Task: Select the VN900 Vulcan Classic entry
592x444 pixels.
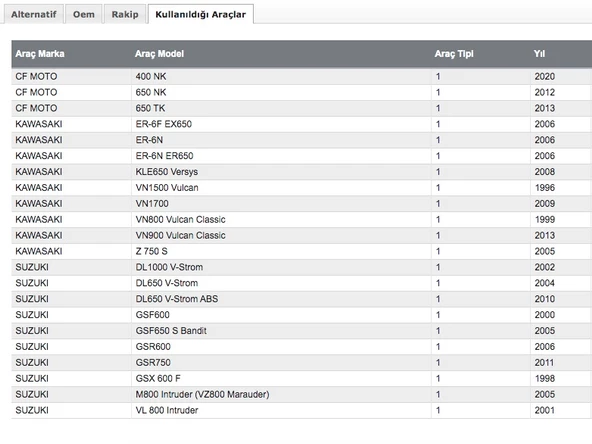Action: pyautogui.click(x=180, y=235)
